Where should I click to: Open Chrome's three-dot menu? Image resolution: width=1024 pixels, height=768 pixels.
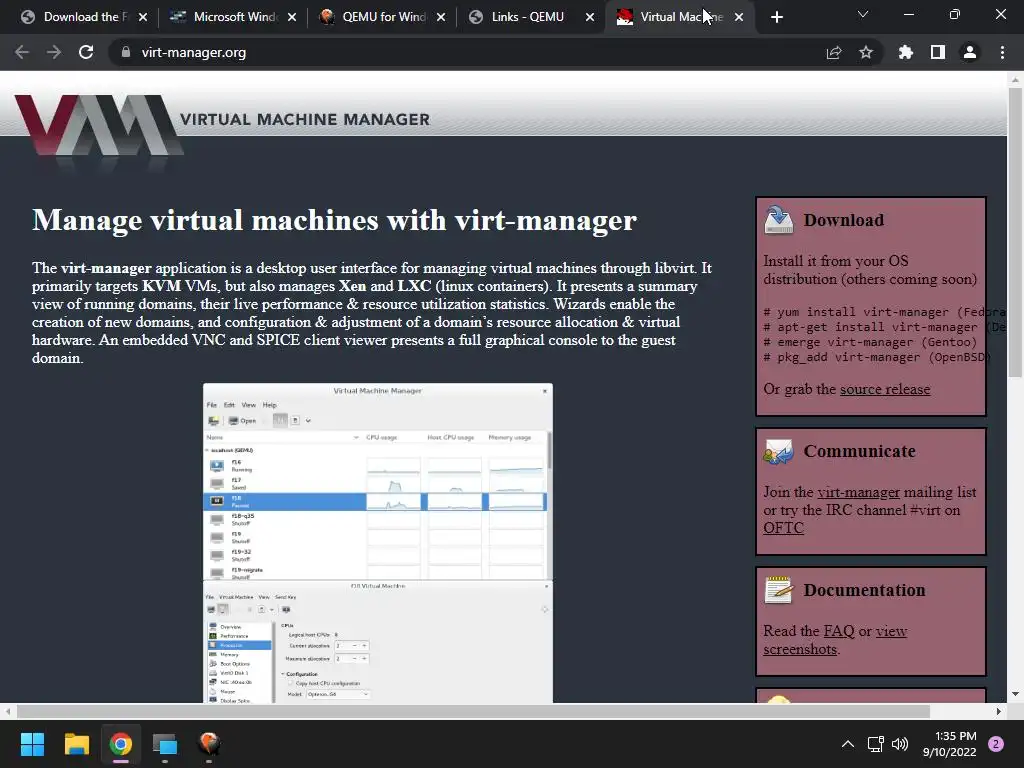(x=1002, y=52)
